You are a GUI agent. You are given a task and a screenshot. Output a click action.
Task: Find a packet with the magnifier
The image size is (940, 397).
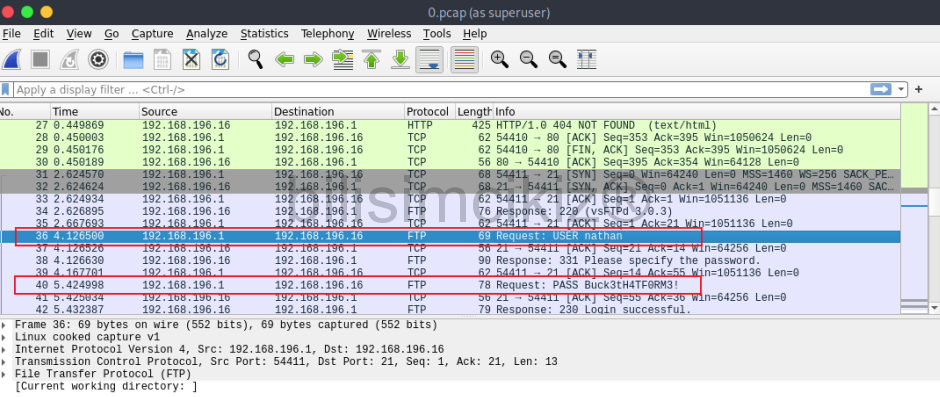click(x=255, y=59)
